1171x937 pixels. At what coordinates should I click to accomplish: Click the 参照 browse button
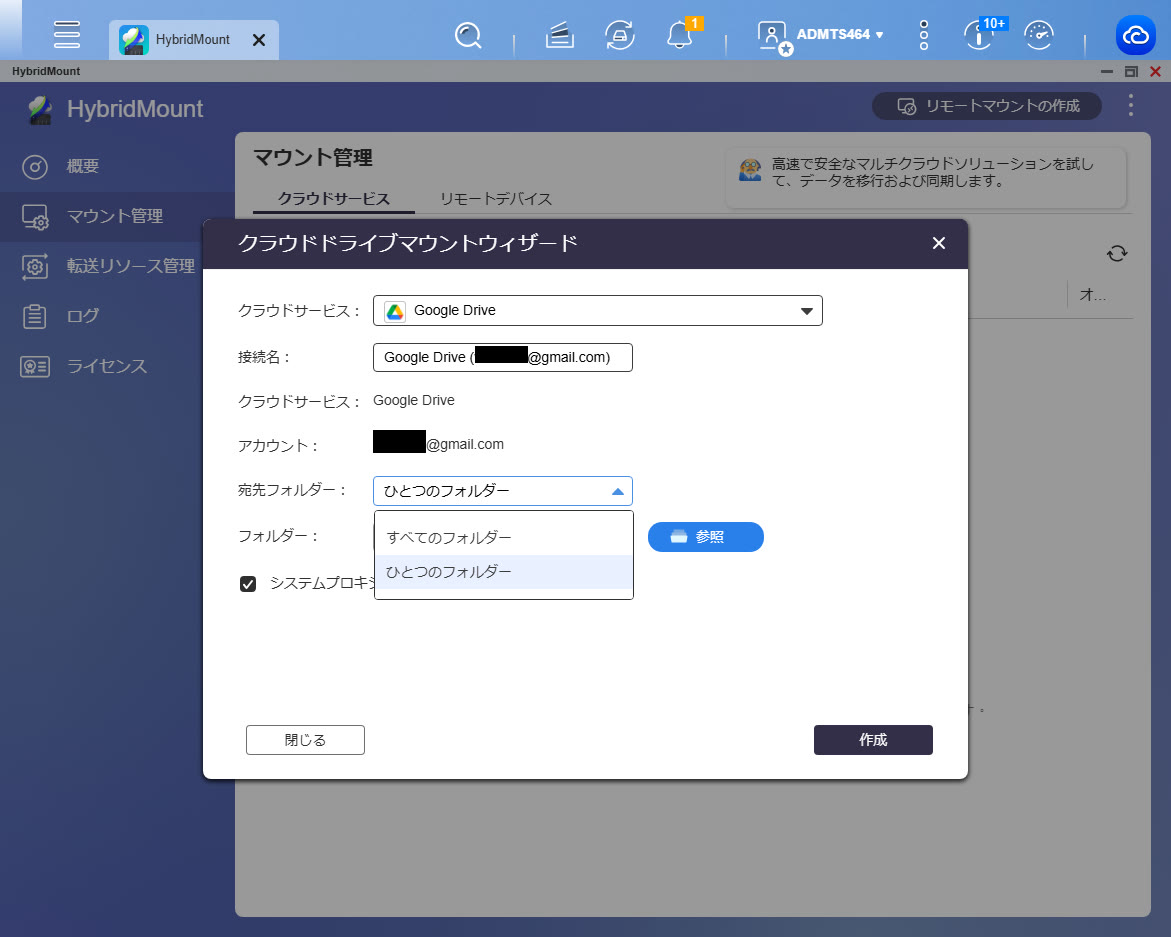coord(705,537)
